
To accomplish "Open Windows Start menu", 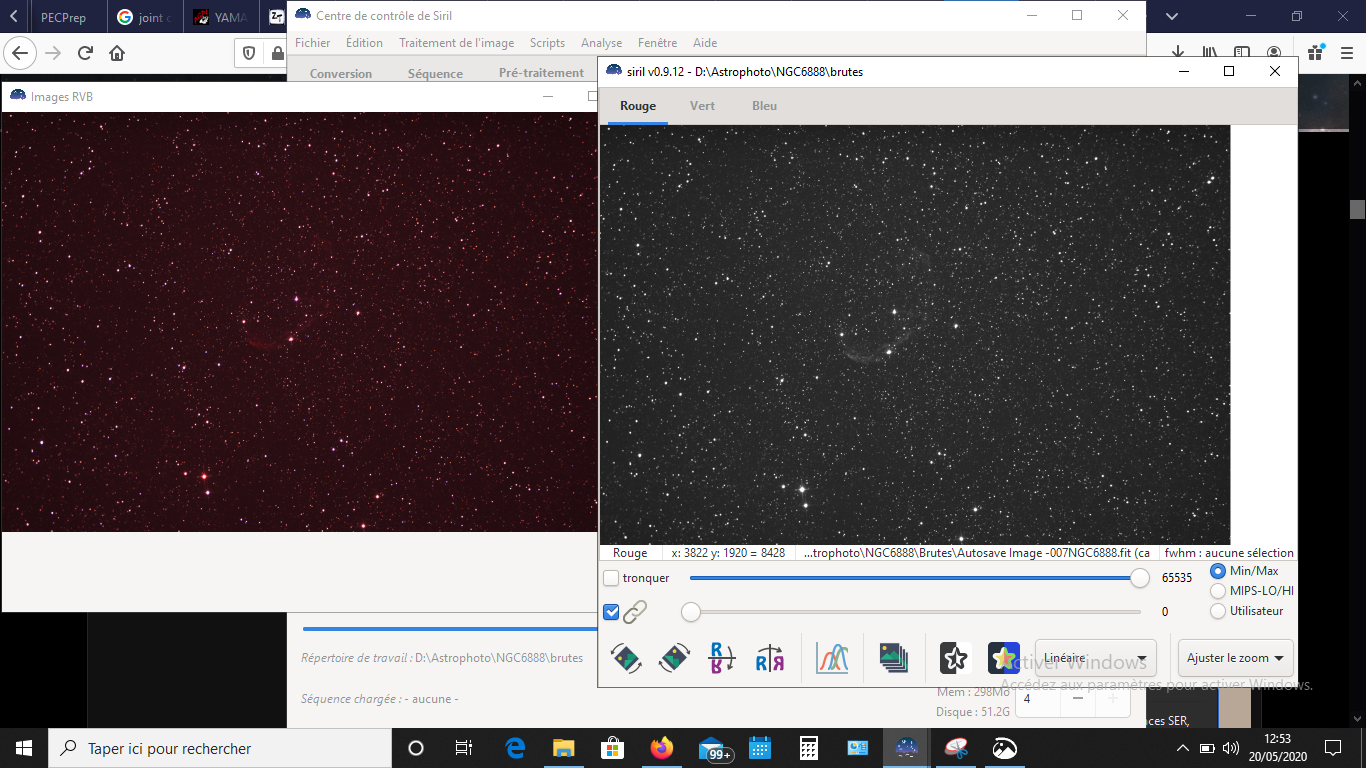I will [x=24, y=748].
